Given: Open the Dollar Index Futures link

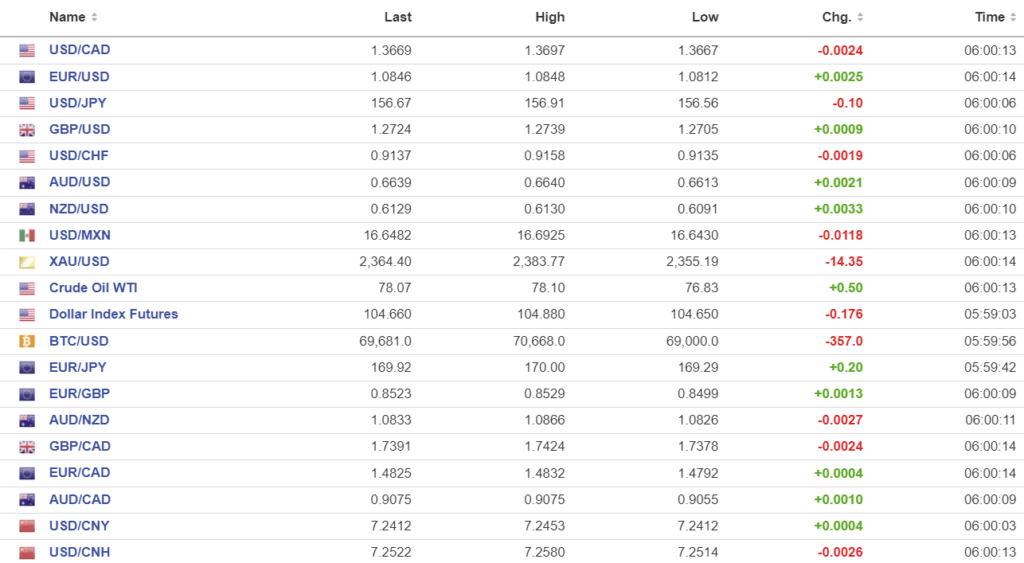Looking at the screenshot, I should pos(113,314).
